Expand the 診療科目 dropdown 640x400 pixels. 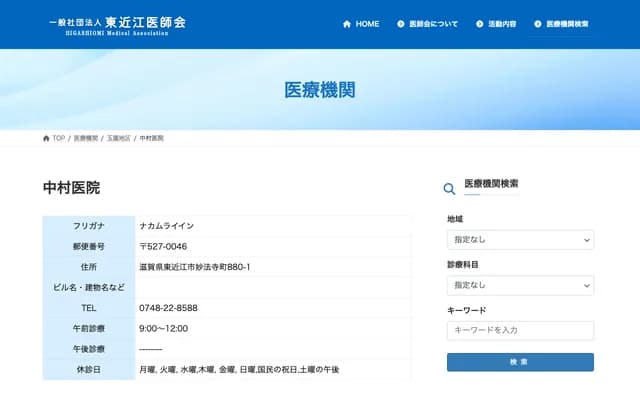(x=519, y=285)
